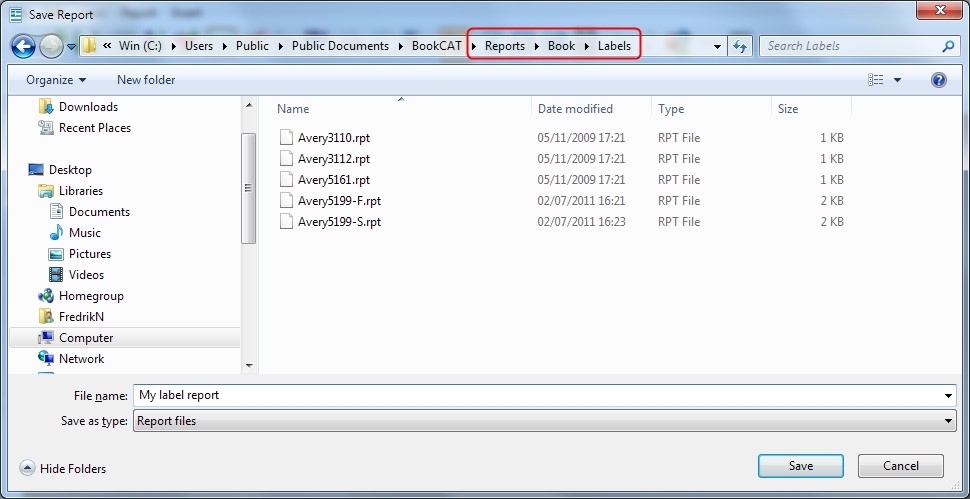Open the File name dropdown arrow
Image resolution: width=970 pixels, height=499 pixels.
click(948, 396)
